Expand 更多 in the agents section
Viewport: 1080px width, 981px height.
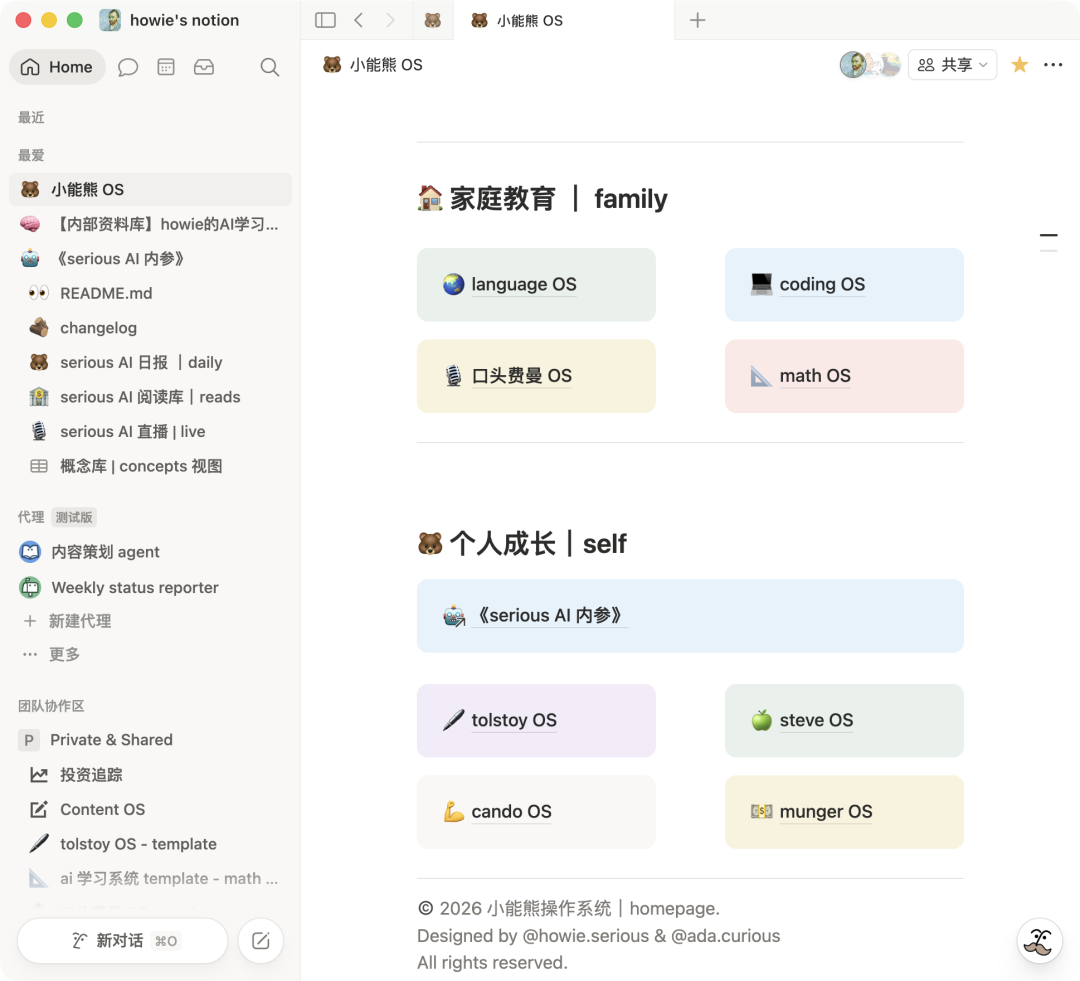tap(150, 654)
